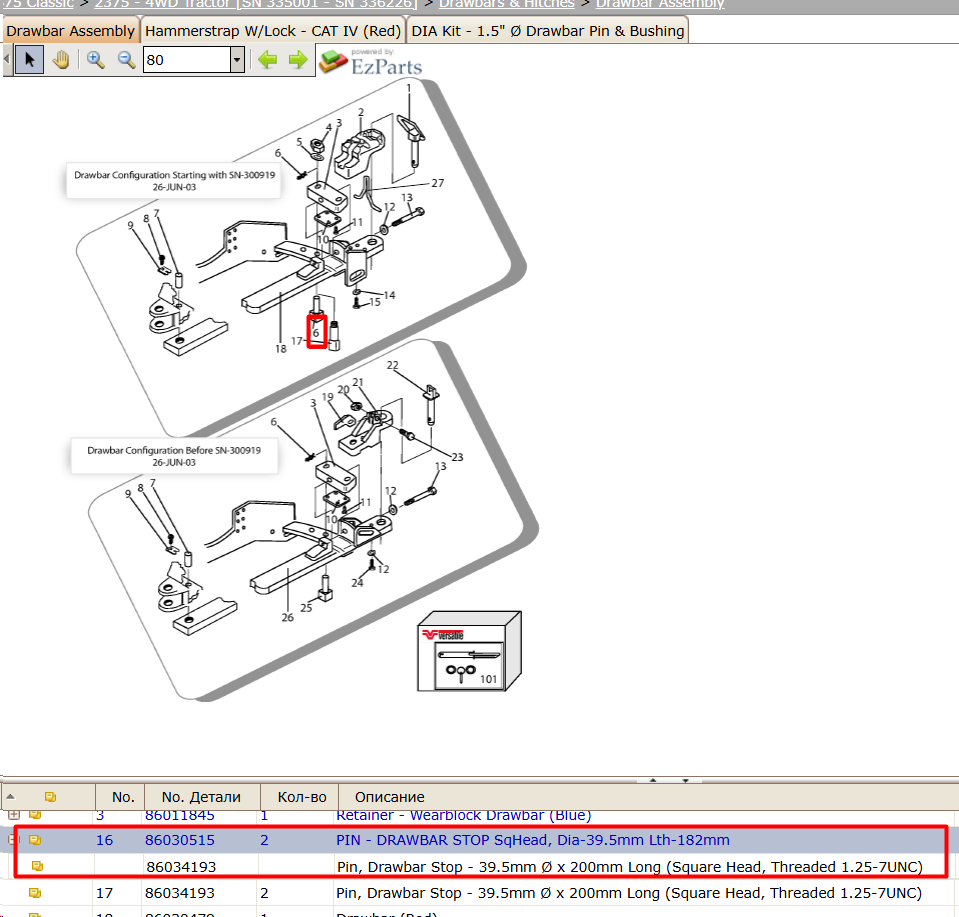
Task: Click the zoom value field showing 80
Action: click(187, 60)
